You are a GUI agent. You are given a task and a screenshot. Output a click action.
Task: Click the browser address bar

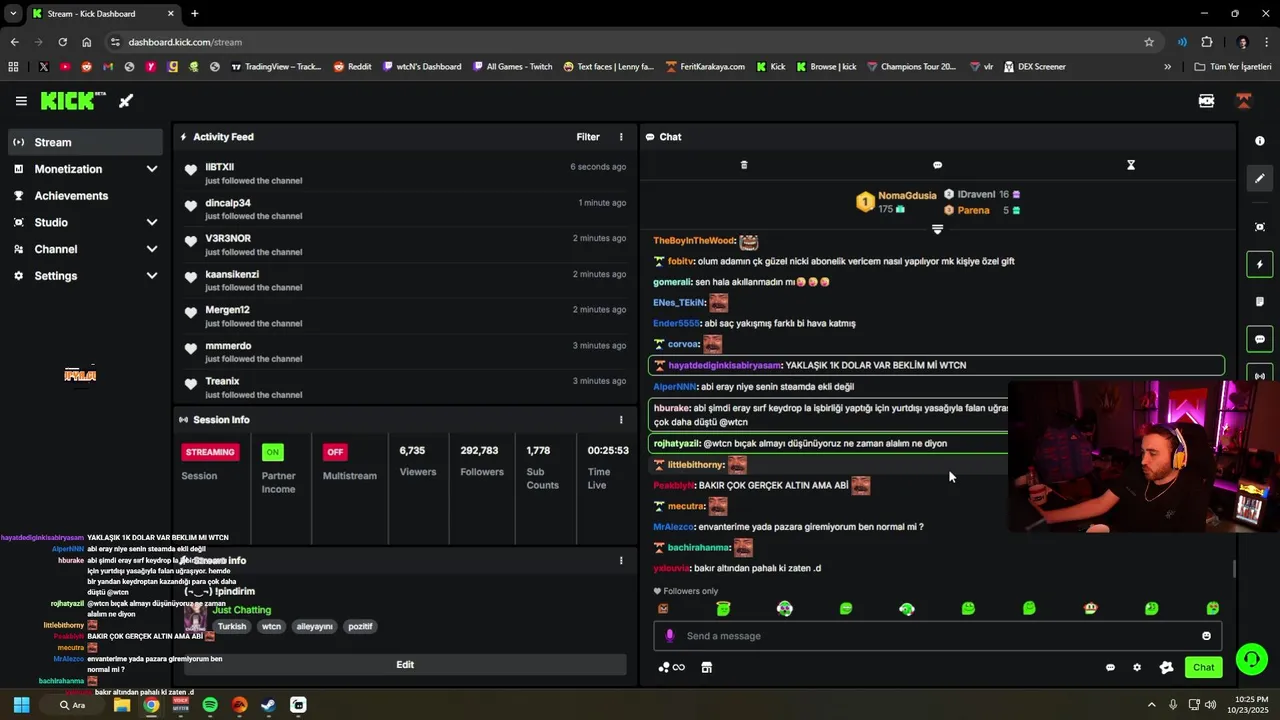pyautogui.click(x=630, y=42)
